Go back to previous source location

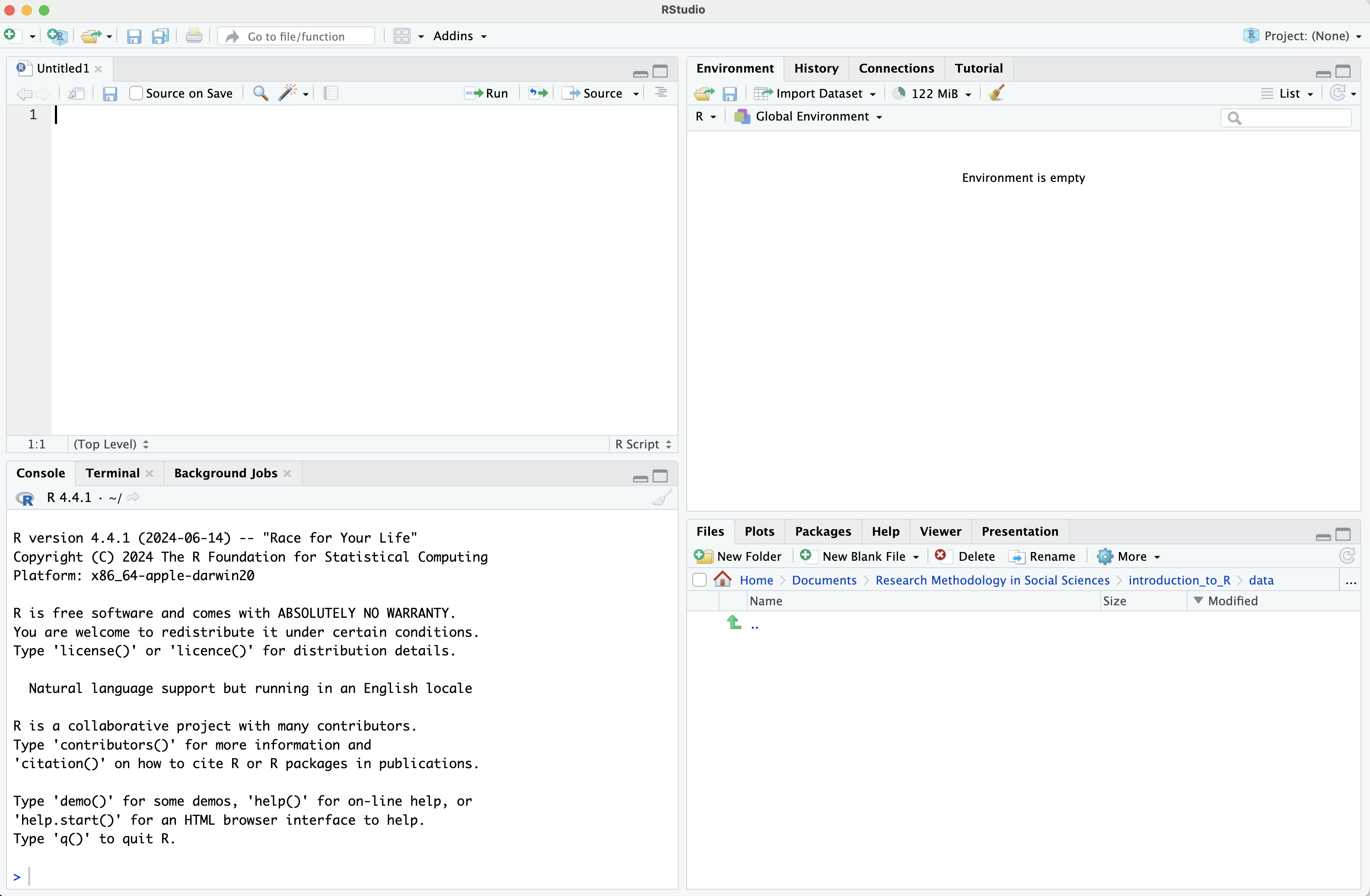(24, 93)
